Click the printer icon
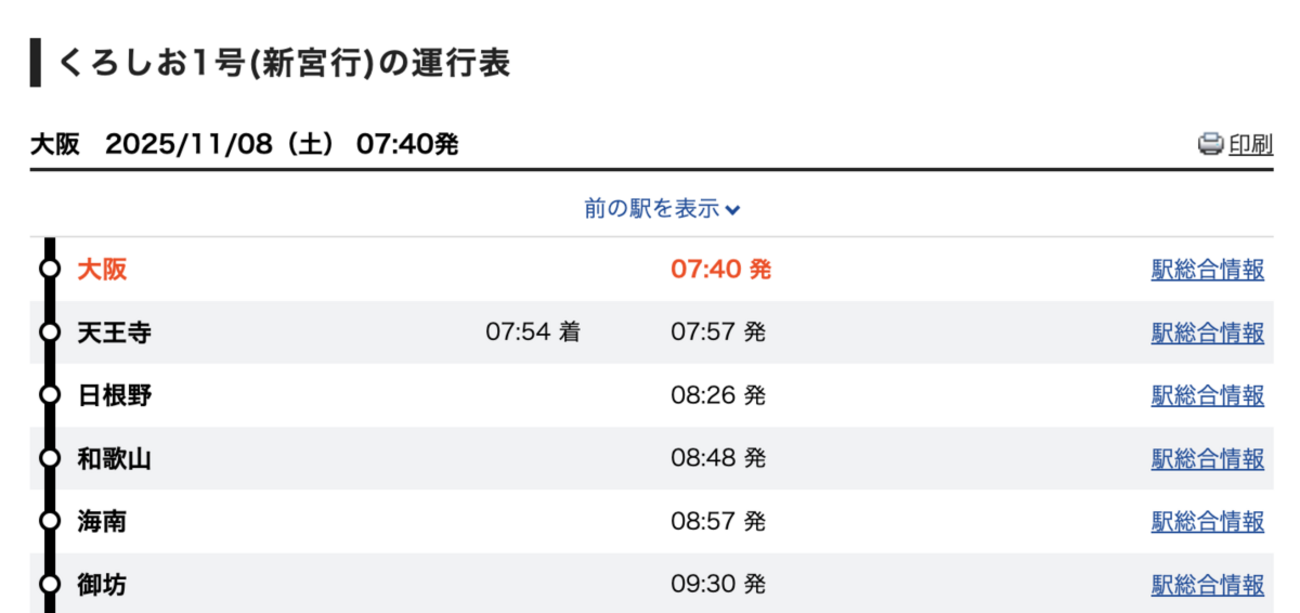 click(1210, 145)
